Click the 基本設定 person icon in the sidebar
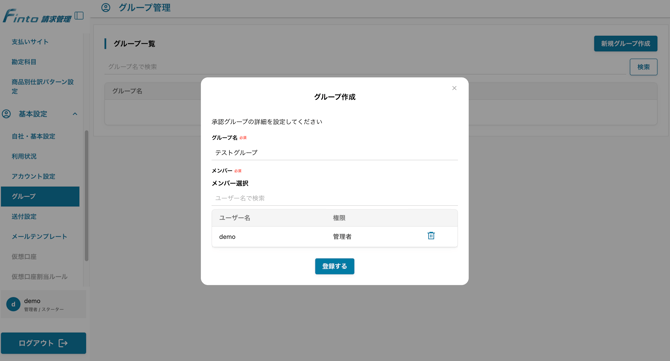 6,114
